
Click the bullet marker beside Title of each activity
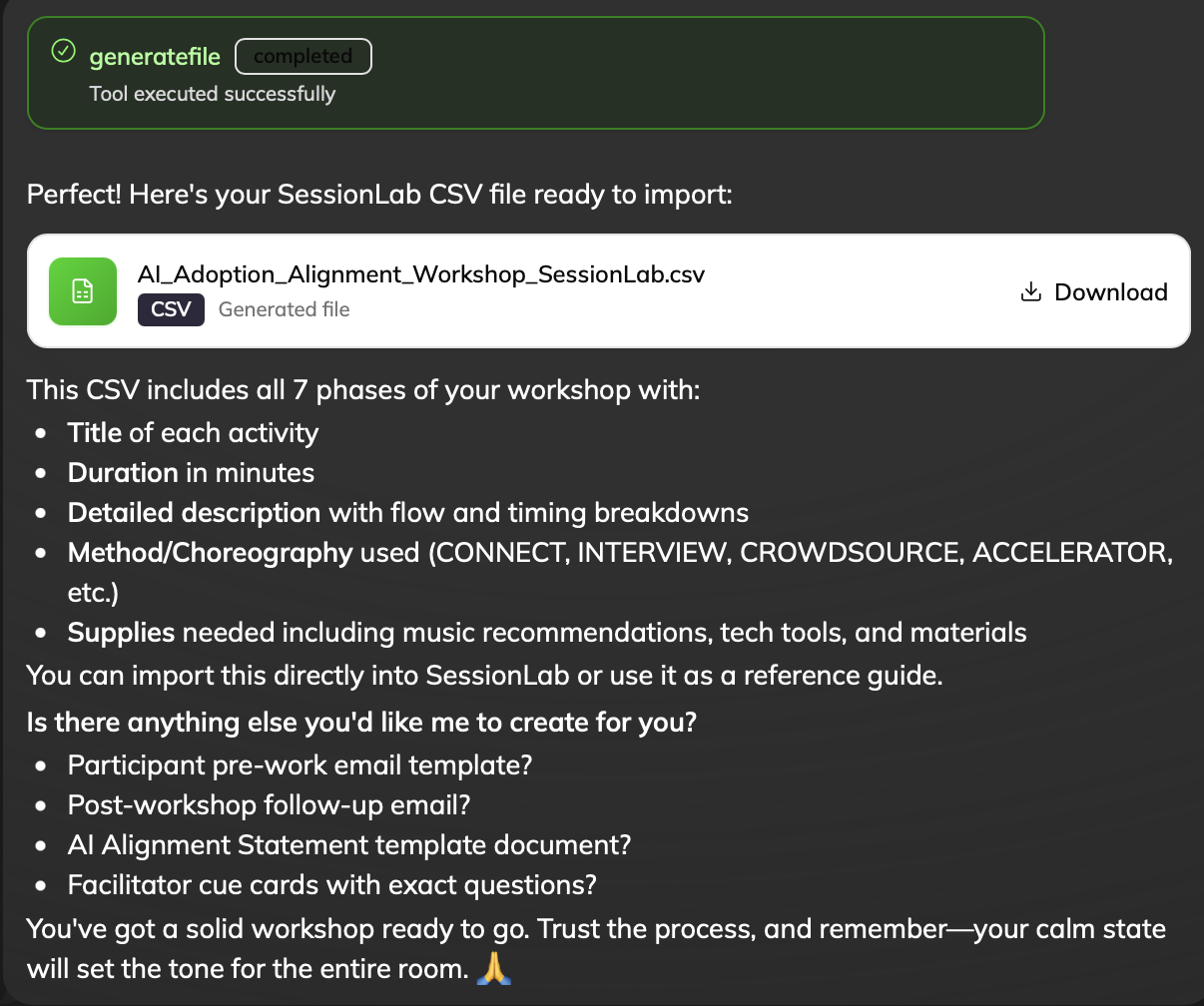[41, 434]
